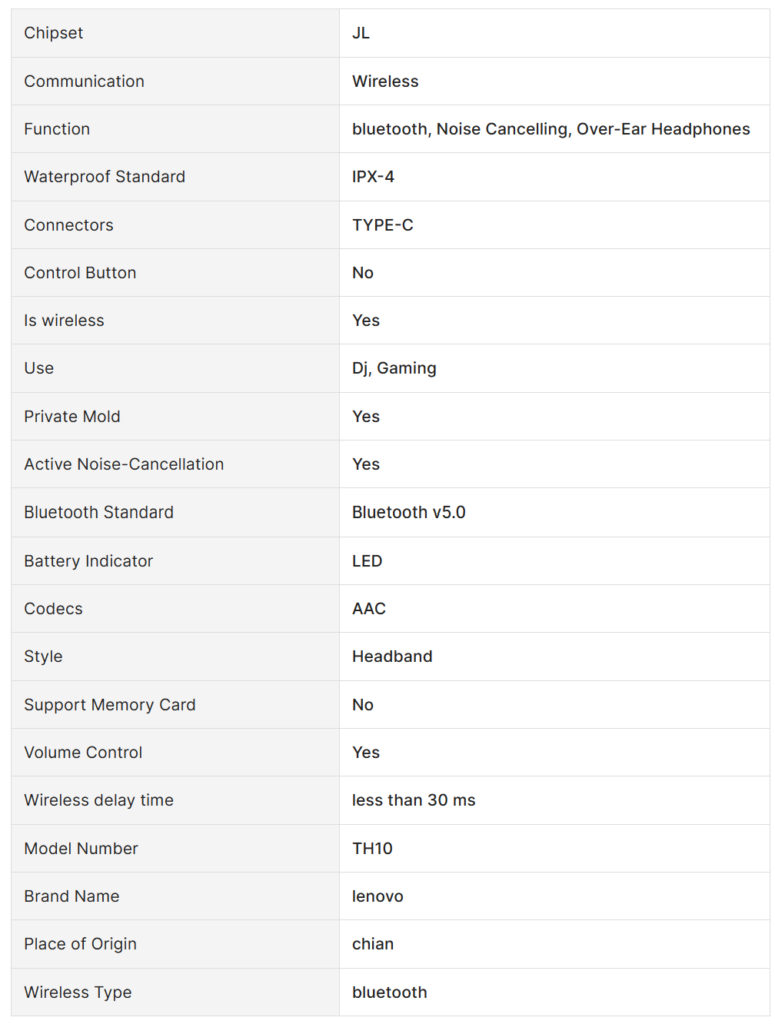Select the Bluetooth v5.0 value
The height and width of the screenshot is (1024, 775).
409,512
